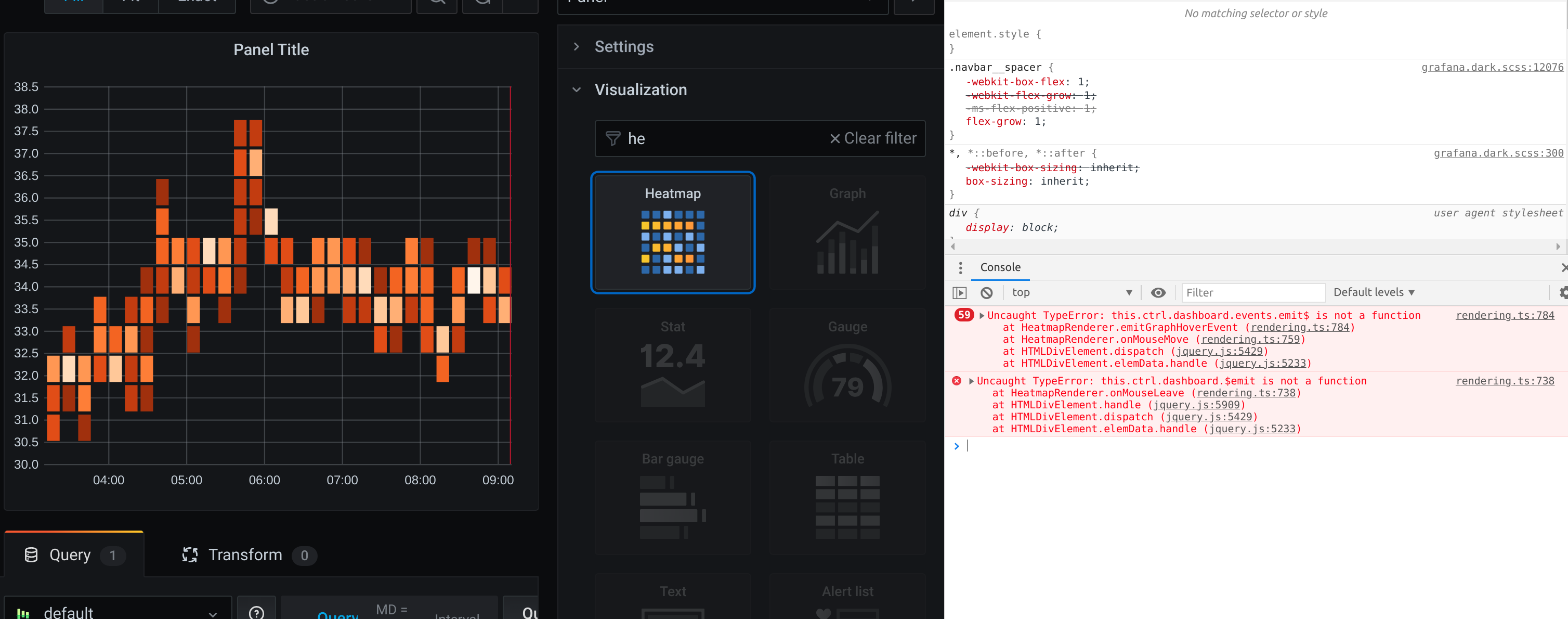The image size is (1568, 619).
Task: Switch to the Transform tab
Action: pos(245,555)
